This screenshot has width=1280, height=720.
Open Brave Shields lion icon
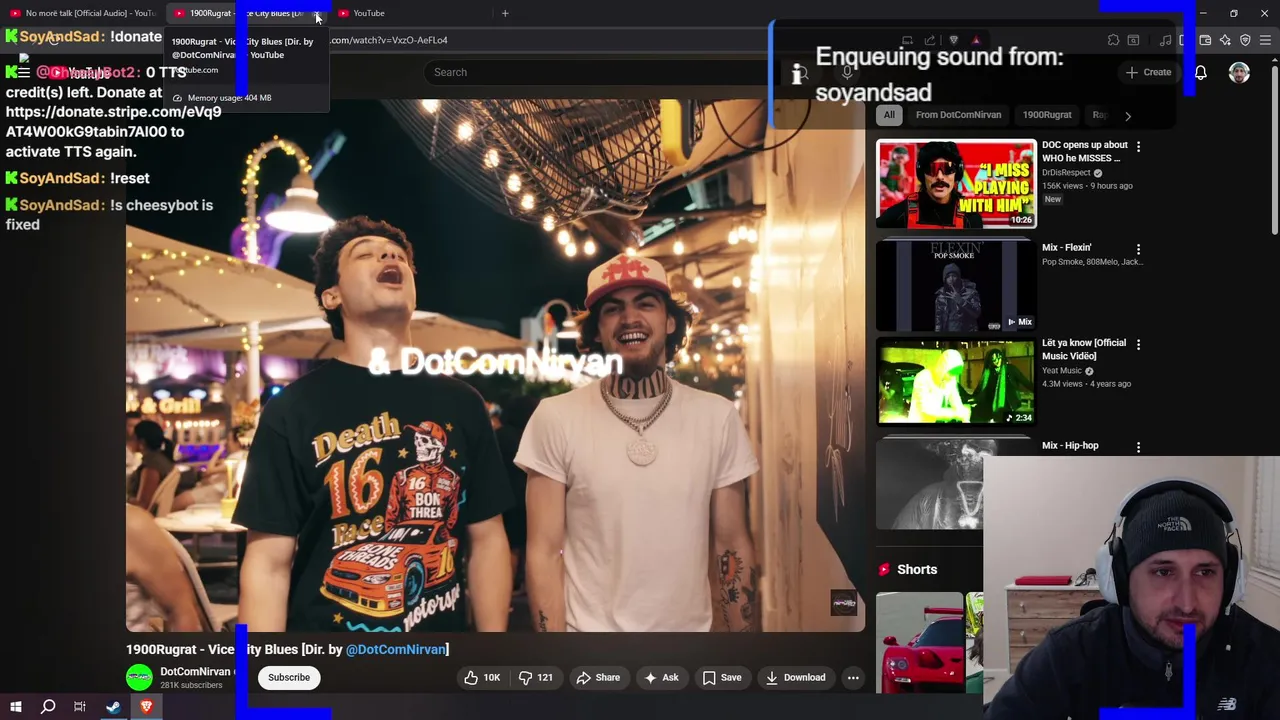pyautogui.click(x=954, y=40)
